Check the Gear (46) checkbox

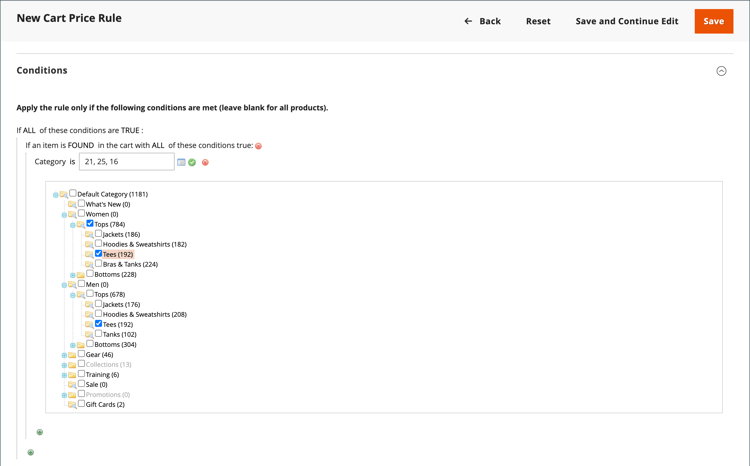(81, 354)
